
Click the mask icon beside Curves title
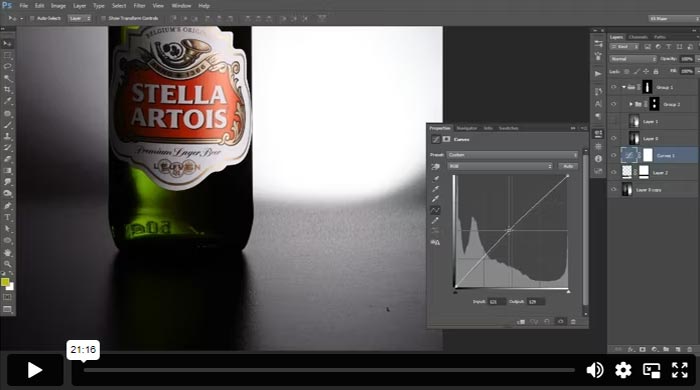click(x=446, y=139)
